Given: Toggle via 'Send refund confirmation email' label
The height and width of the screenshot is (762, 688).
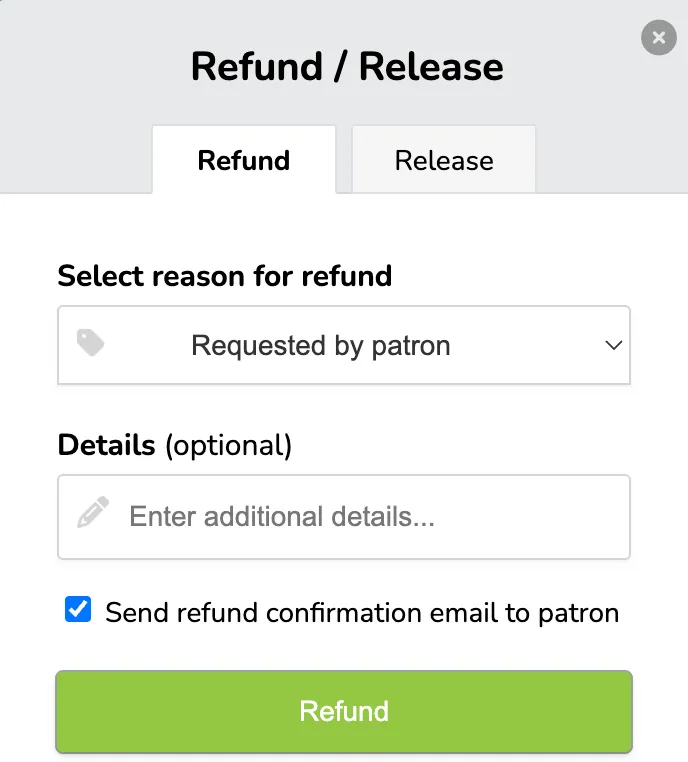Looking at the screenshot, I should click(362, 612).
